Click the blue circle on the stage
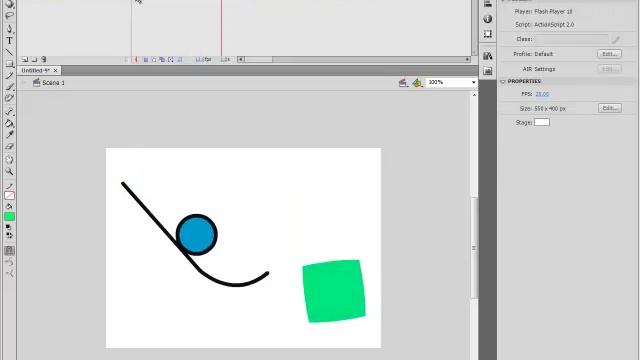The width and height of the screenshot is (640, 360). [x=197, y=235]
